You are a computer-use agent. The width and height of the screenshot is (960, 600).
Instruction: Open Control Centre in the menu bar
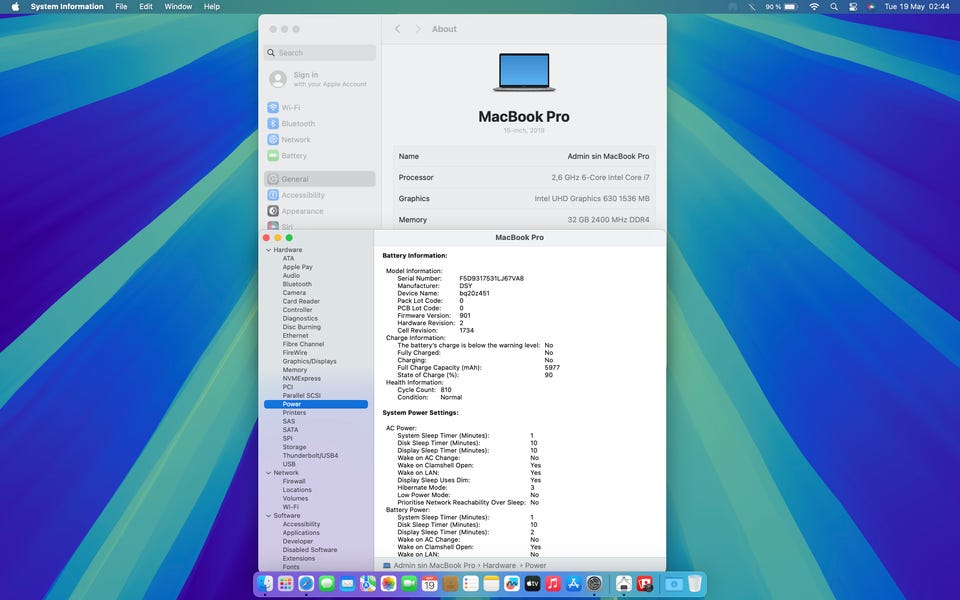click(853, 7)
